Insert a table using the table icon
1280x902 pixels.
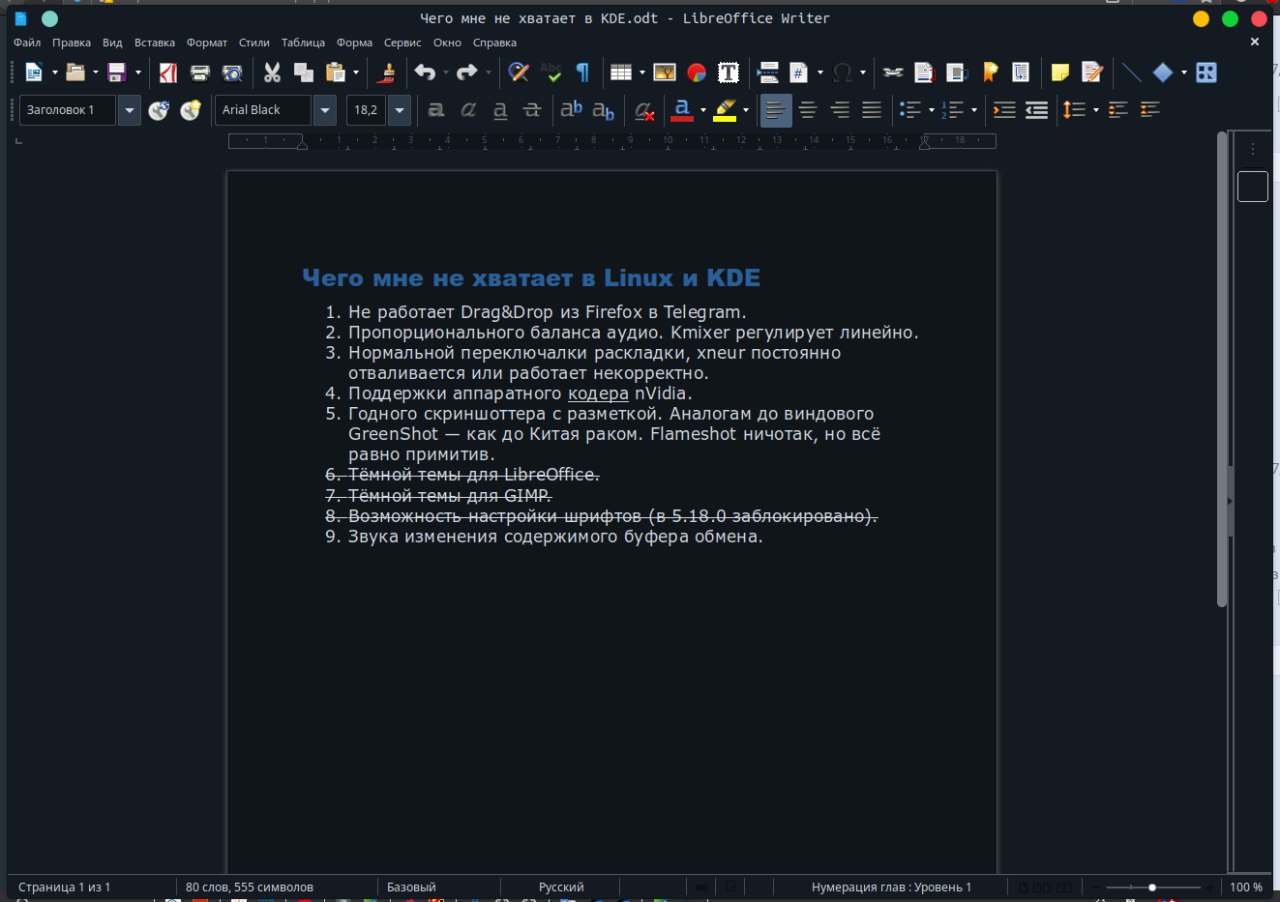click(x=621, y=72)
